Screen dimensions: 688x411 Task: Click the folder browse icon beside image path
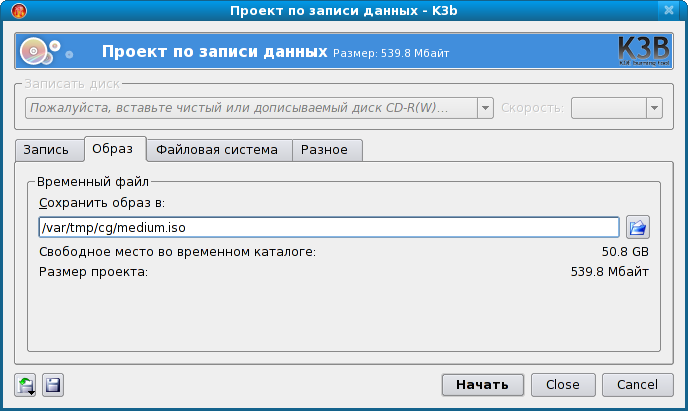coord(638,227)
